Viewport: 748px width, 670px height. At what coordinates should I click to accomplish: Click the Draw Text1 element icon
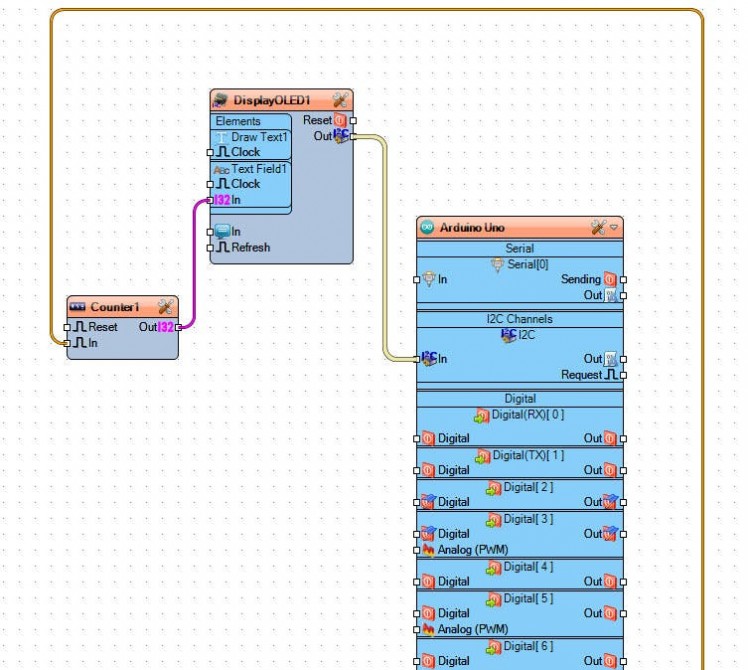[221, 137]
